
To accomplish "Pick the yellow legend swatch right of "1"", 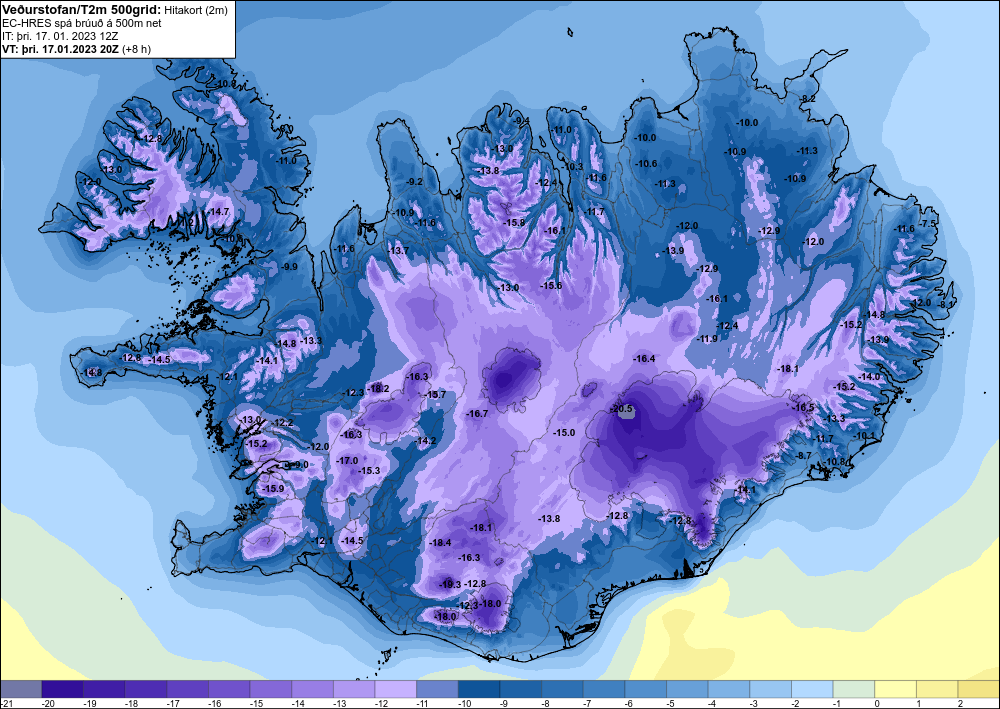I will [938, 689].
